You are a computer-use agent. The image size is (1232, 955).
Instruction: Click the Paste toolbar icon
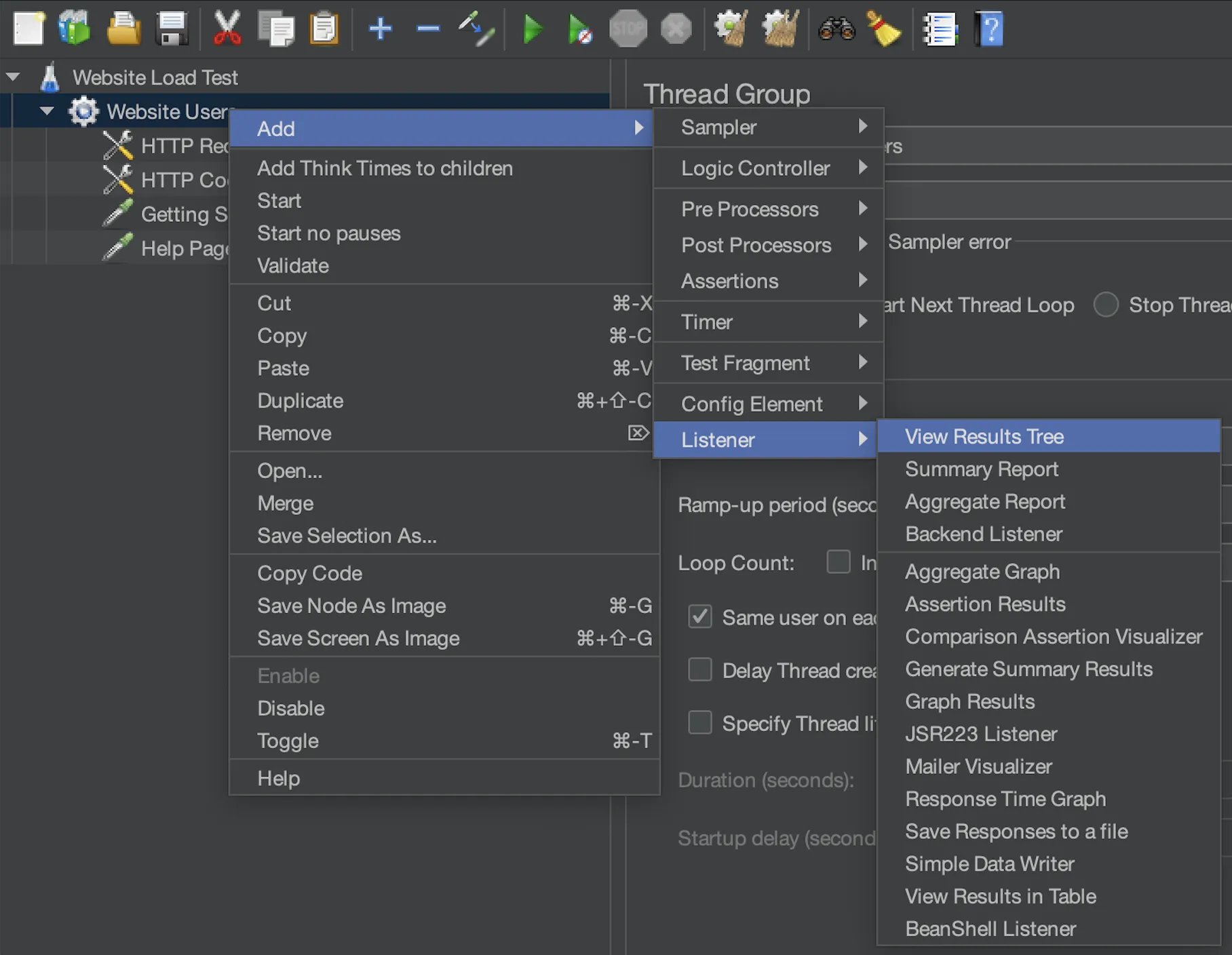pyautogui.click(x=324, y=28)
